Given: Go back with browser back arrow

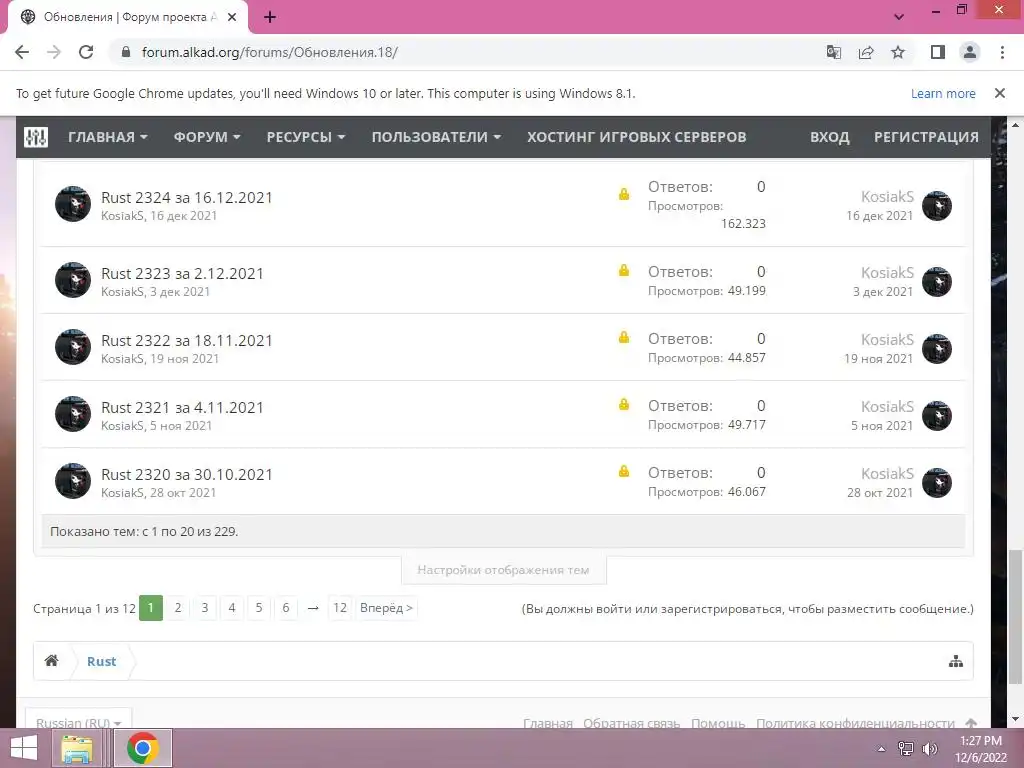Looking at the screenshot, I should click(22, 52).
